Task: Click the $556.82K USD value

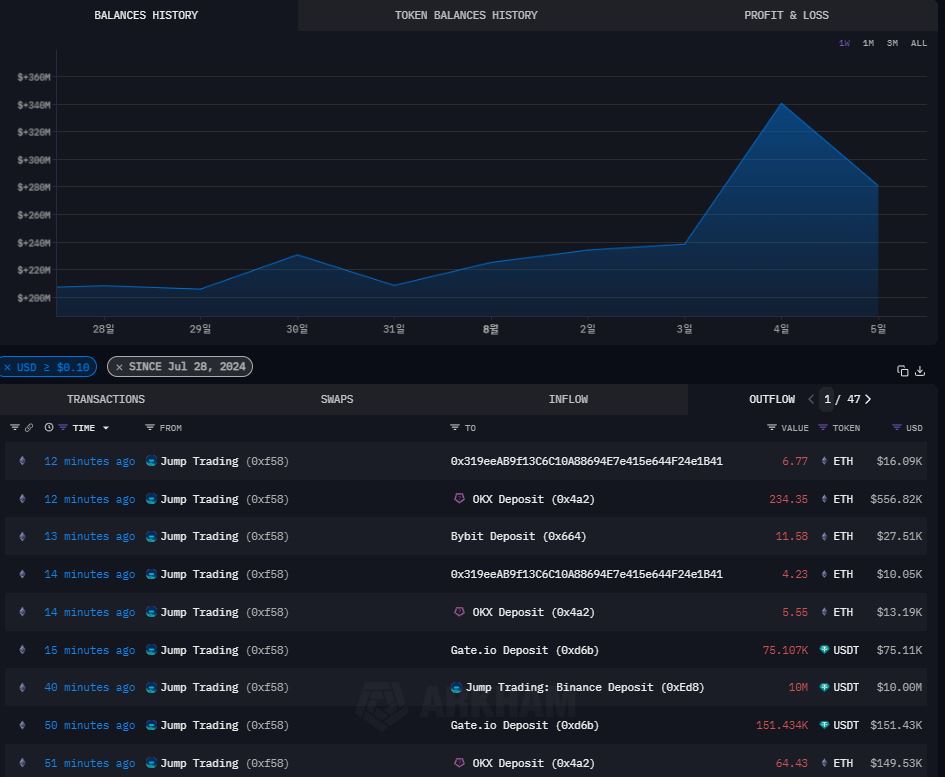Action: 896,499
